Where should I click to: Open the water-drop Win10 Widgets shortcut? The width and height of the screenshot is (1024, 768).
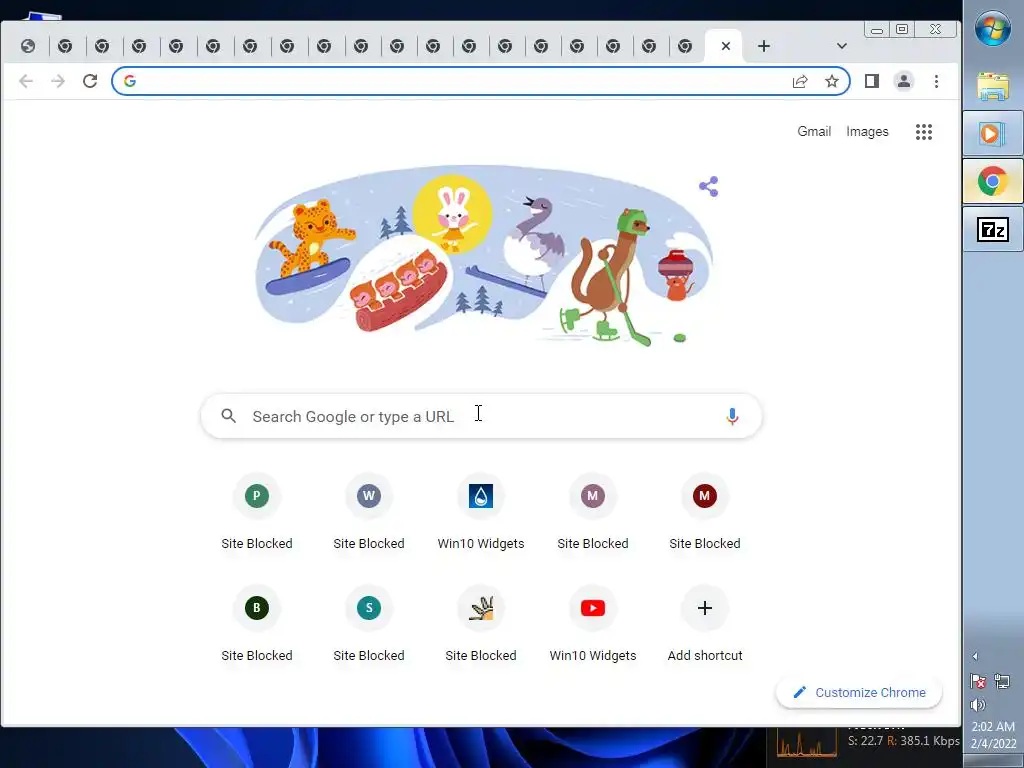pyautogui.click(x=481, y=513)
